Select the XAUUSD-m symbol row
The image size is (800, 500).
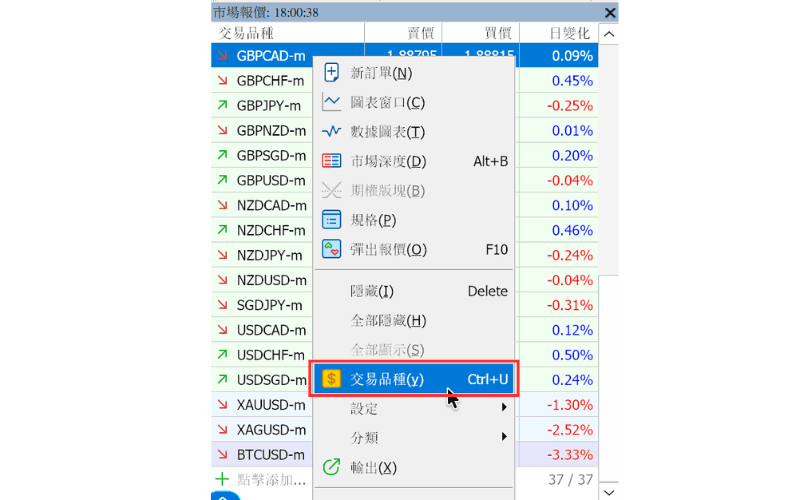(x=262, y=405)
